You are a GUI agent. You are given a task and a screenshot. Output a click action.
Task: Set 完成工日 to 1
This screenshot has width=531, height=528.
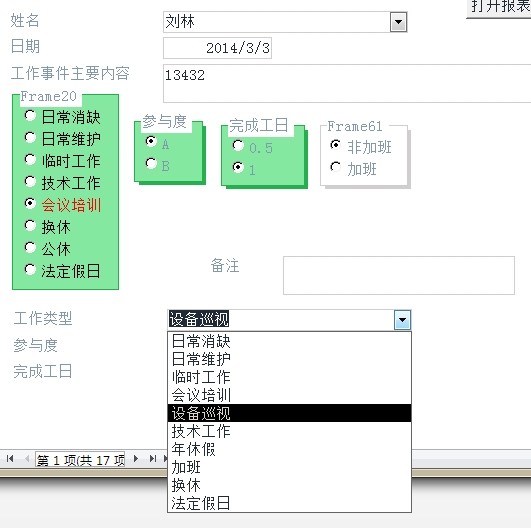coord(238,167)
